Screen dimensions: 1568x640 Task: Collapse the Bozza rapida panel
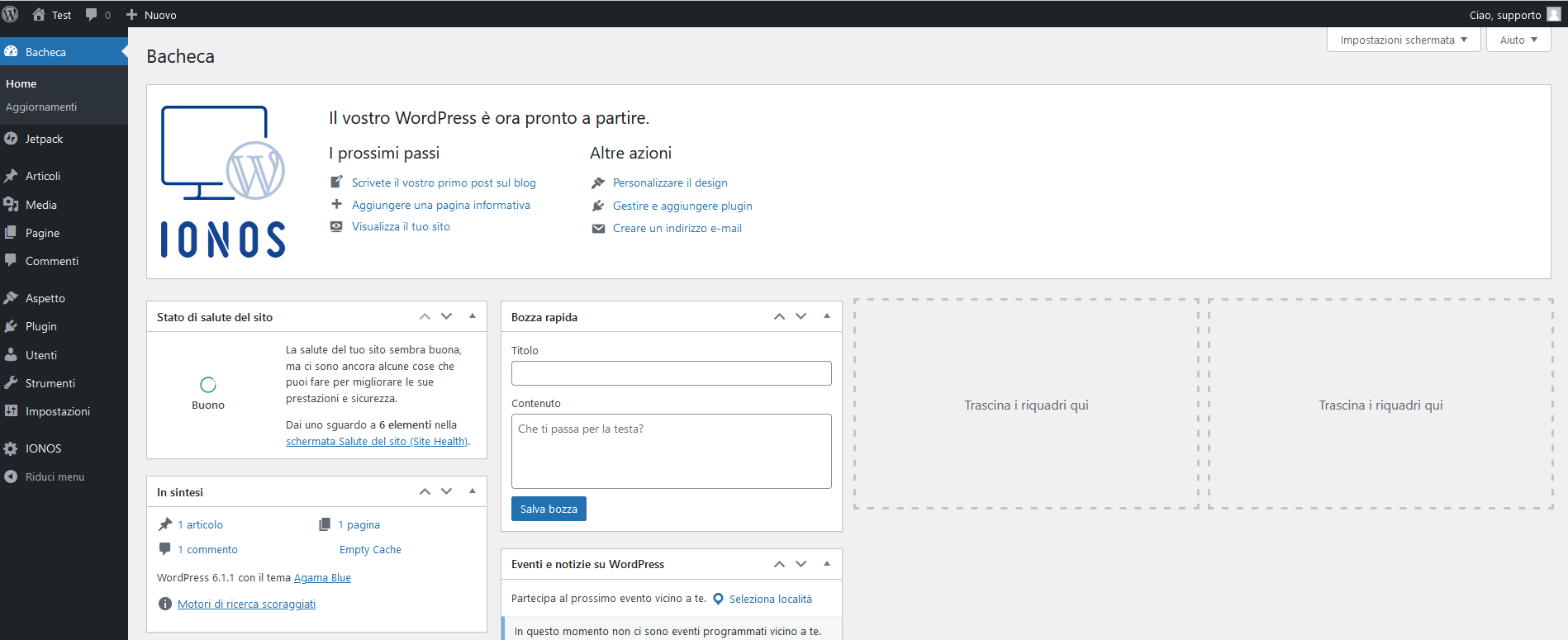pos(827,316)
